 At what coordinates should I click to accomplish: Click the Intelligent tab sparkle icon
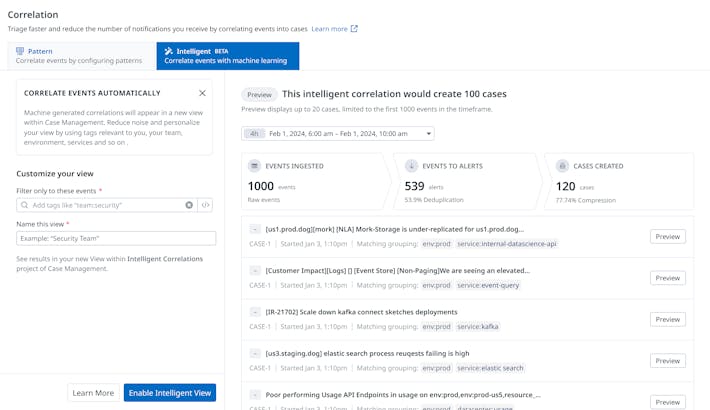pos(168,51)
